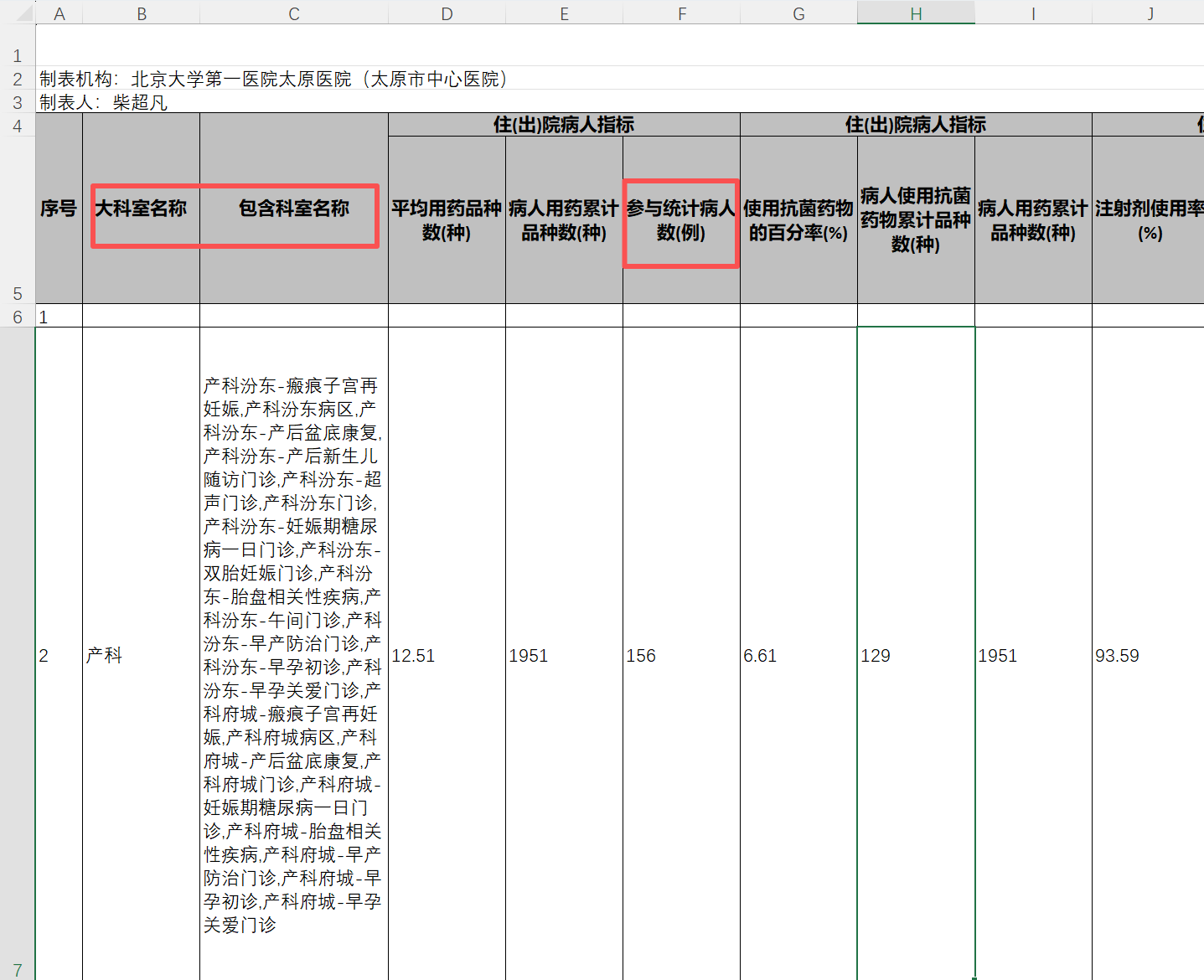Select row 2 header
The image size is (1204, 980).
pos(17,79)
